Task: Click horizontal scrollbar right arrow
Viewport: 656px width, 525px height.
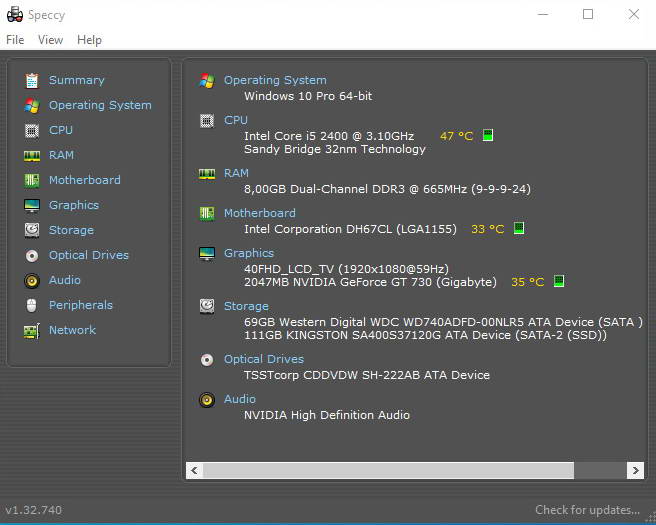Action: click(635, 470)
